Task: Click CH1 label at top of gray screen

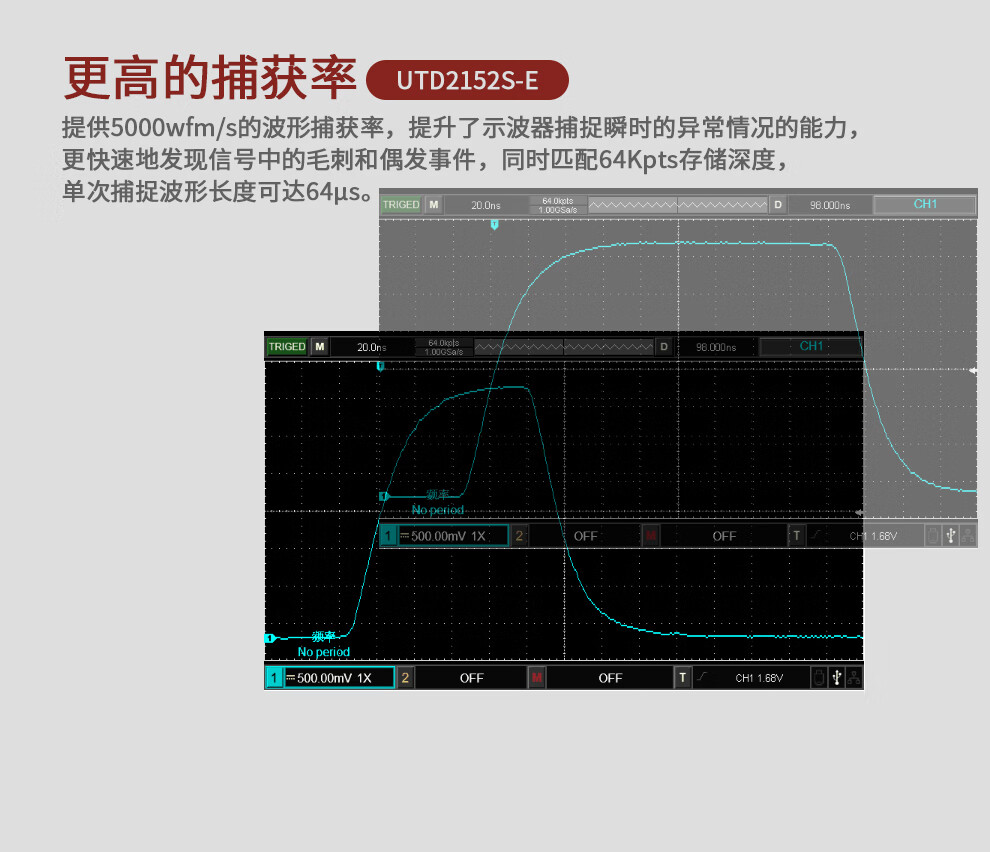Action: (x=925, y=204)
